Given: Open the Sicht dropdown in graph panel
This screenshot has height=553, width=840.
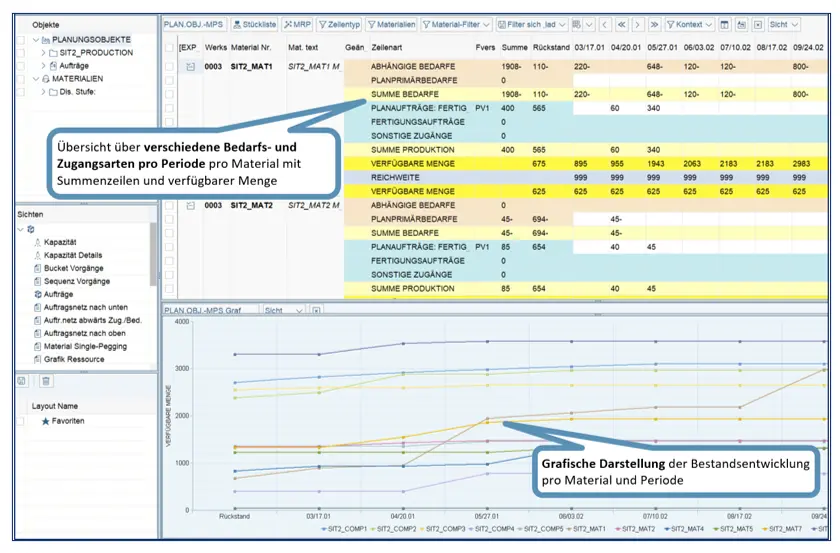Looking at the screenshot, I should (x=284, y=310).
